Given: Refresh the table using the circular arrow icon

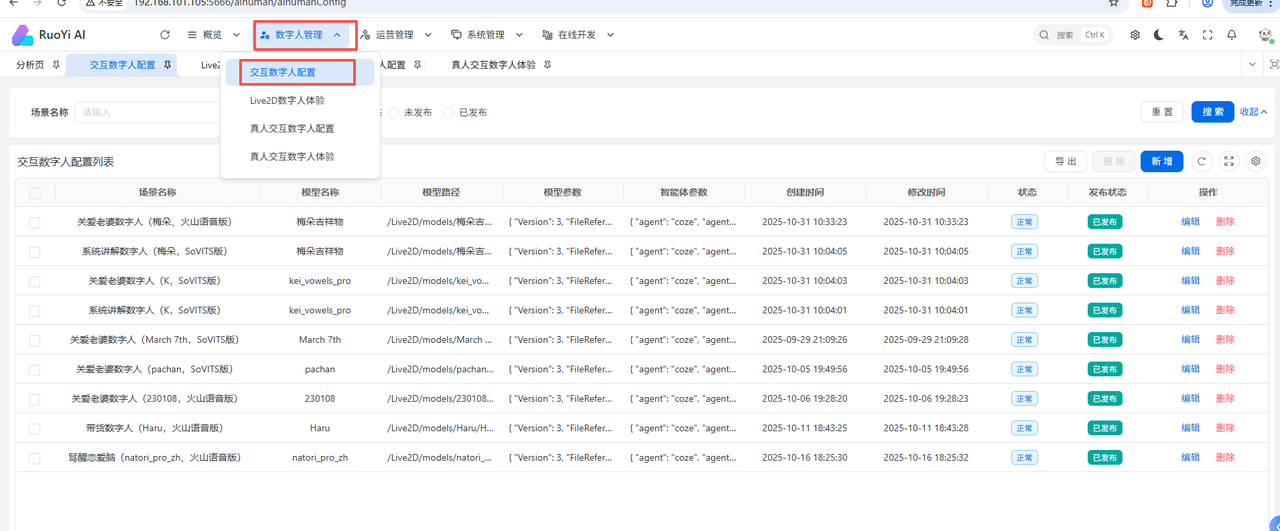Looking at the screenshot, I should pos(1202,161).
